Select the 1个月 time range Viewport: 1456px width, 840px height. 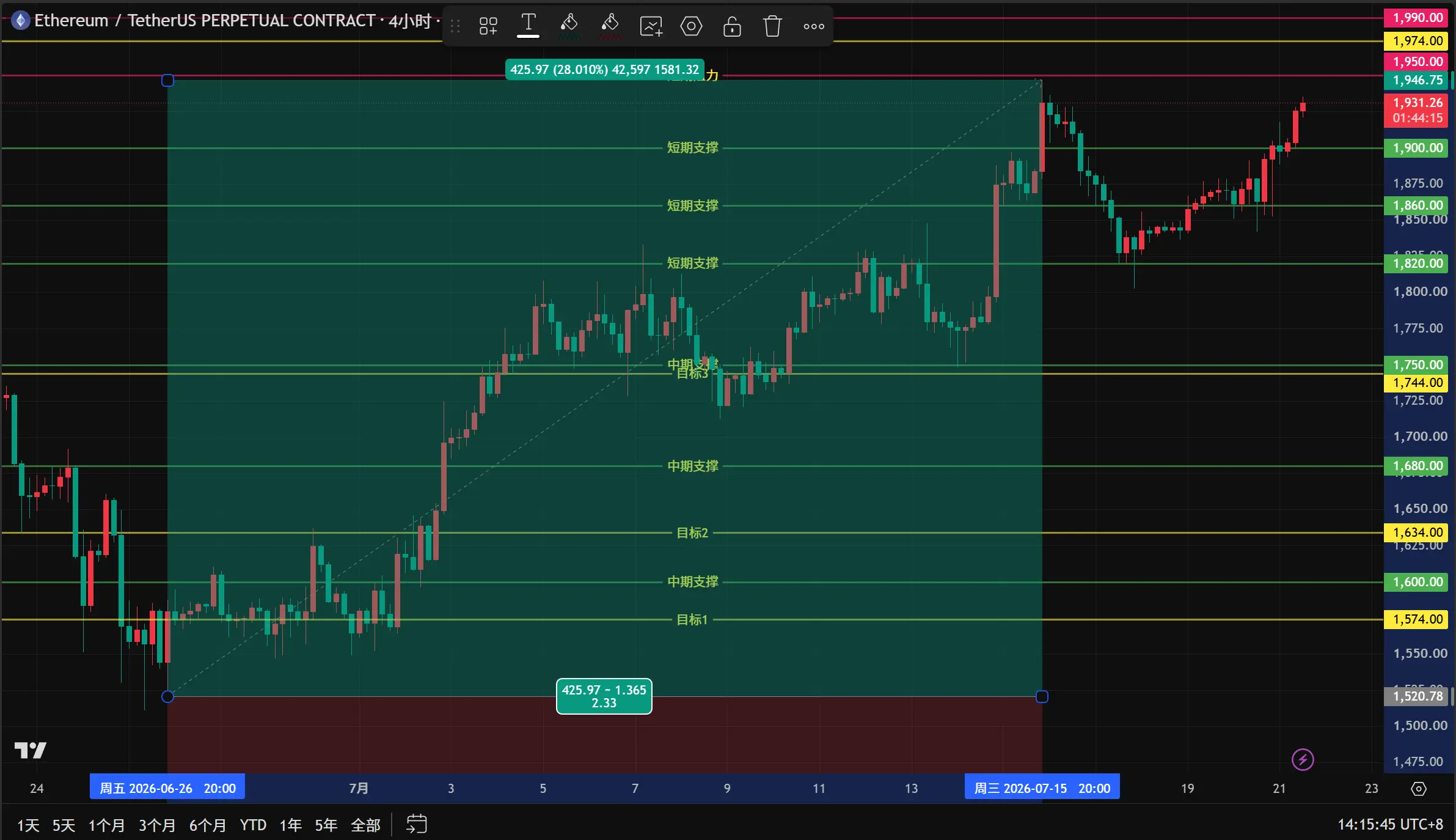click(x=106, y=825)
